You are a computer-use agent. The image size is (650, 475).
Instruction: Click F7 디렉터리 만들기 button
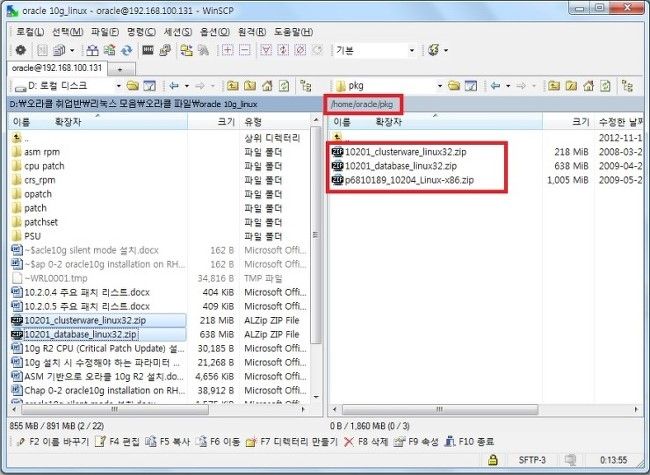tap(292, 442)
